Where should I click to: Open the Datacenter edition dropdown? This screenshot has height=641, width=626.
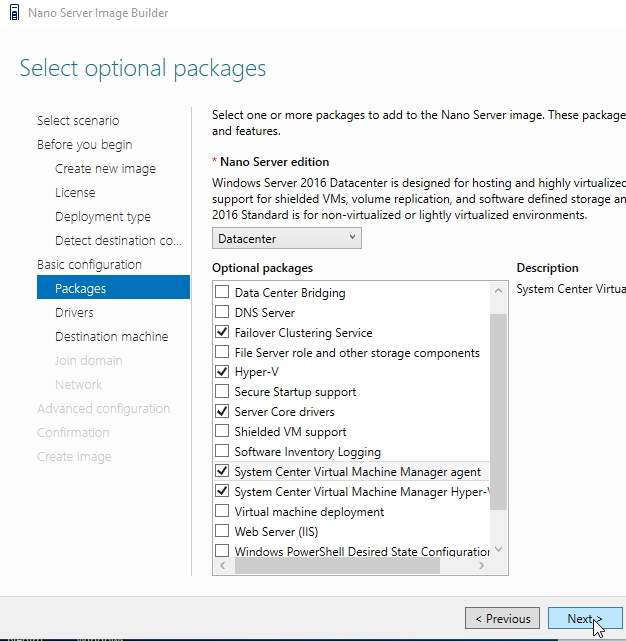pos(286,238)
